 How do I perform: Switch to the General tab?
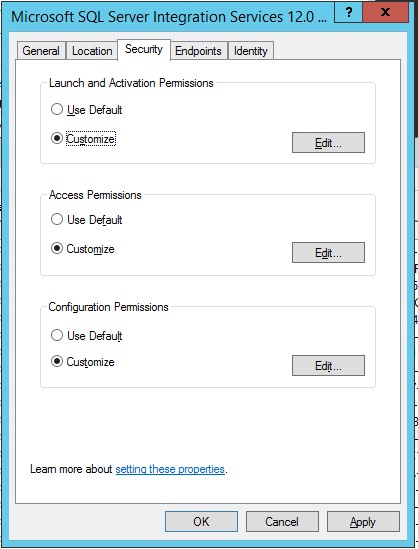click(x=41, y=51)
